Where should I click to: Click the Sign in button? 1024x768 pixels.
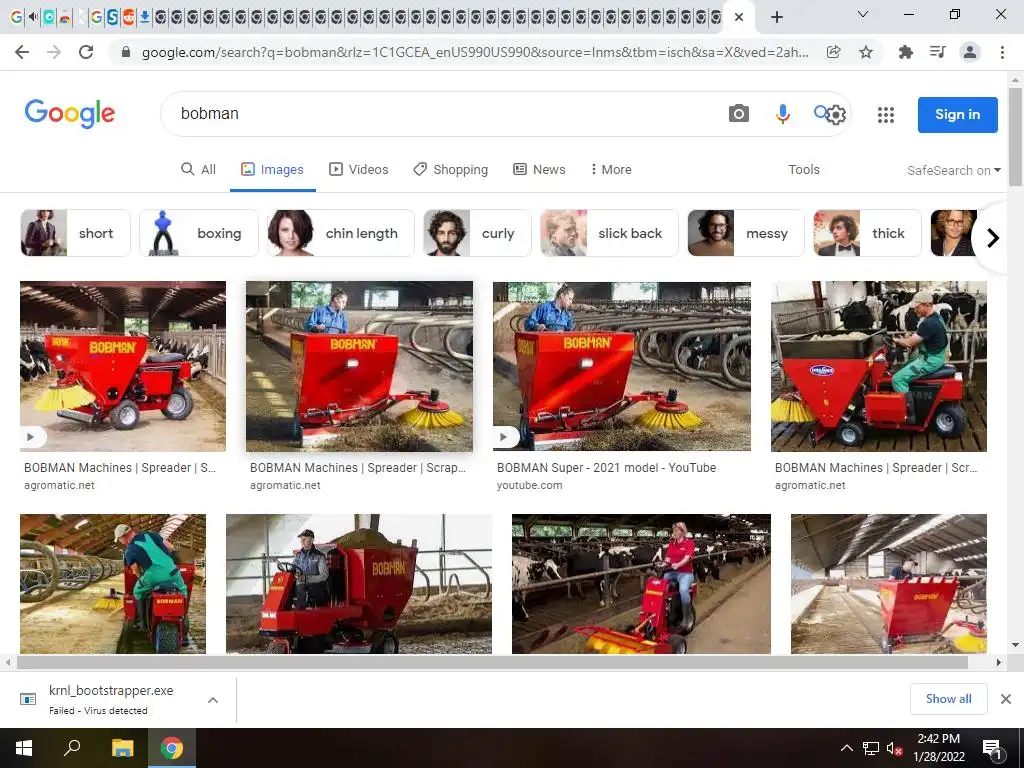coord(957,114)
